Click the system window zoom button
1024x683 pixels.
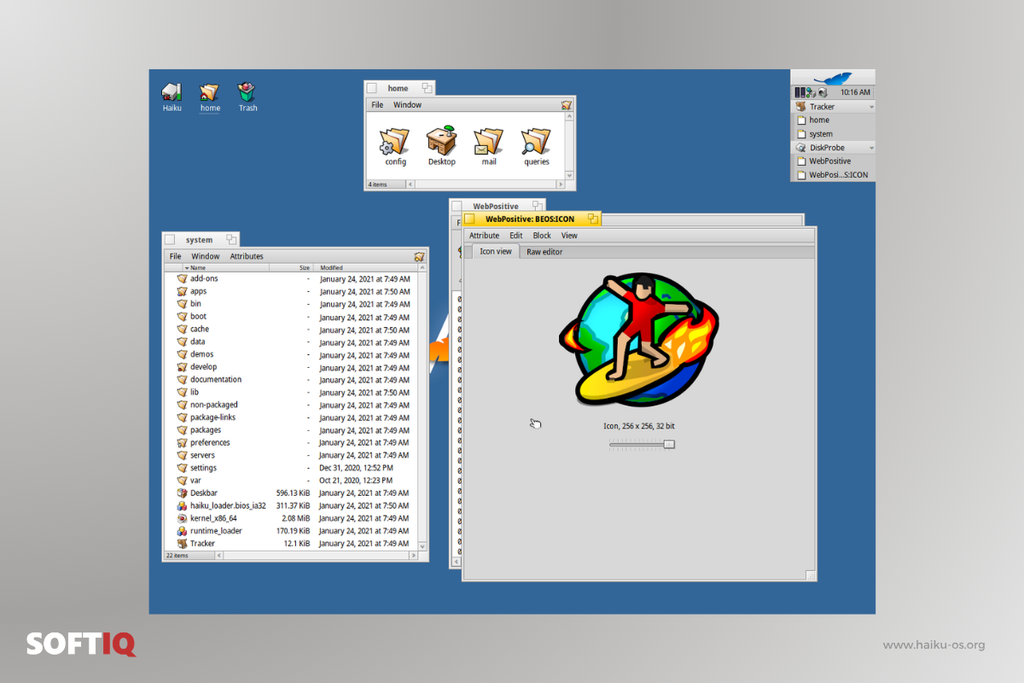[x=231, y=240]
